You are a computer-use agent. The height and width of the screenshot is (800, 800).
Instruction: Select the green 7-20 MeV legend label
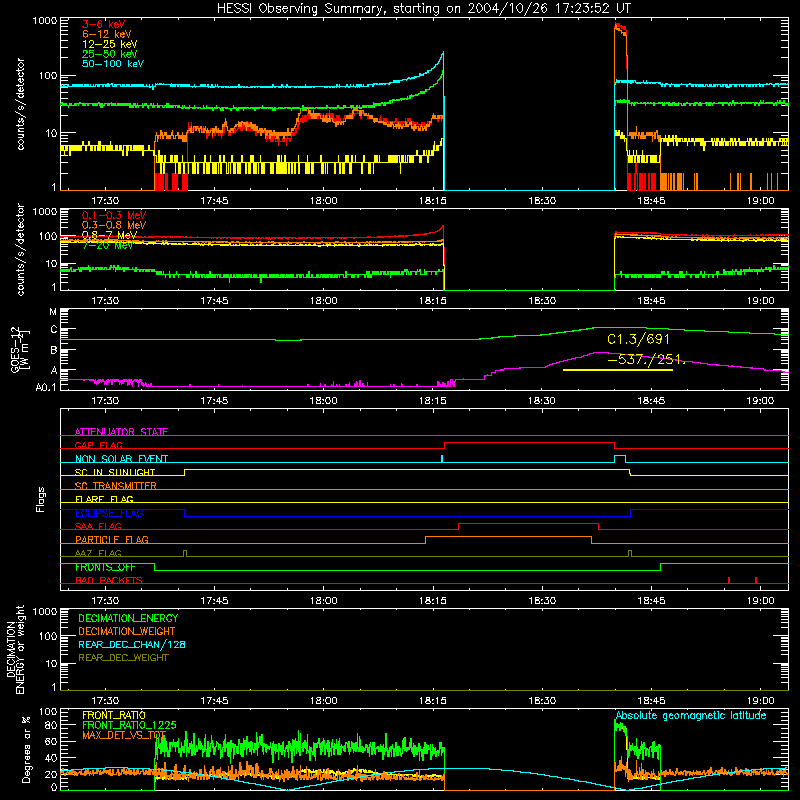[x=108, y=245]
